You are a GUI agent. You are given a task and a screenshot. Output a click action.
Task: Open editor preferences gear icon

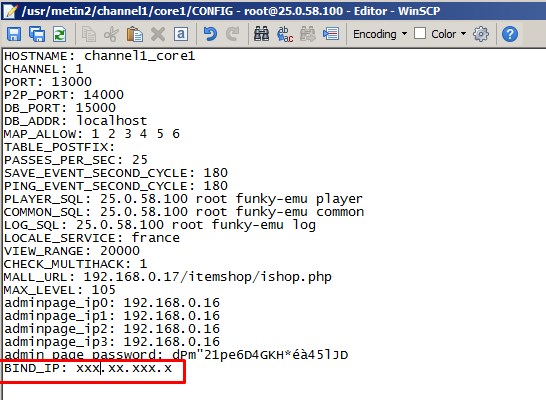point(481,34)
